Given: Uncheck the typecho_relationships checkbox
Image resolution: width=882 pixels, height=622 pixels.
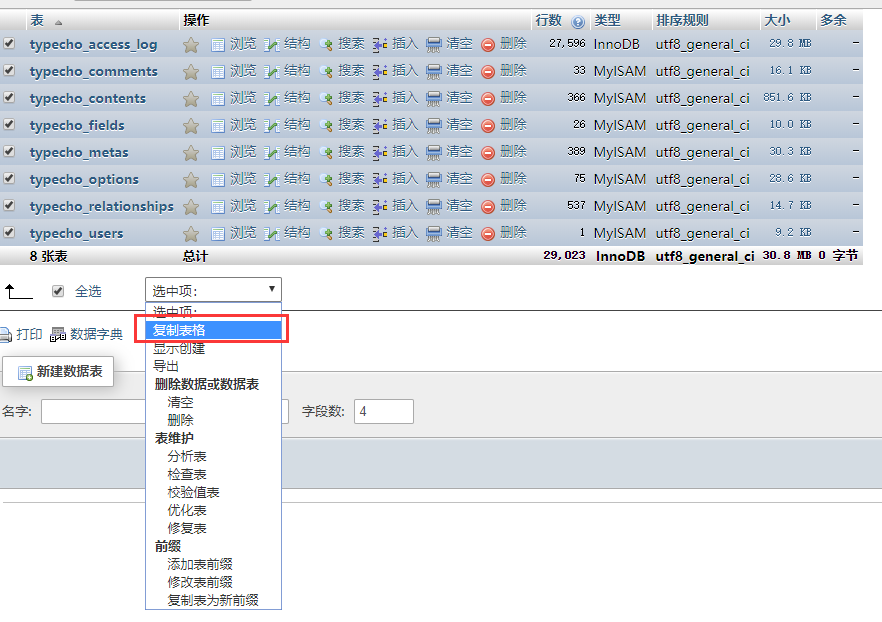Looking at the screenshot, I should [9, 205].
